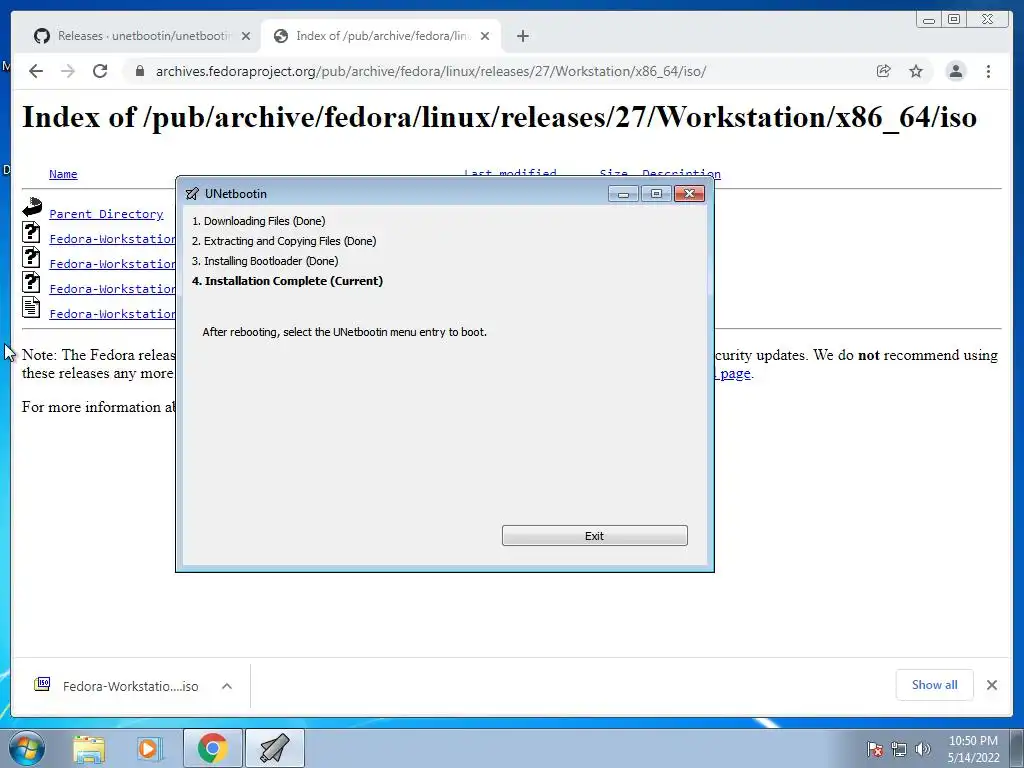Viewport: 1024px width, 768px height.
Task: Close the Chrome downloads bar
Action: coord(992,685)
